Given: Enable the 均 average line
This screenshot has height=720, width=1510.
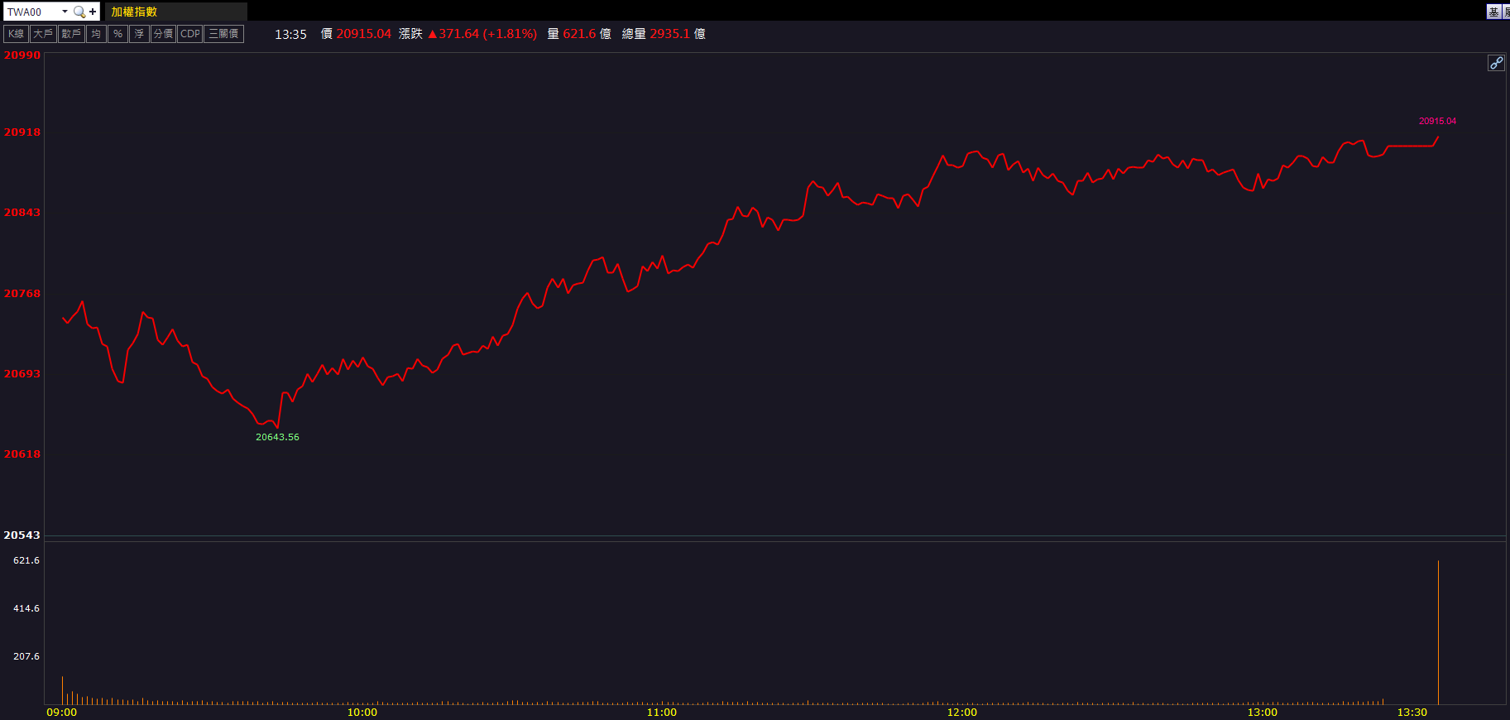Looking at the screenshot, I should click(96, 34).
